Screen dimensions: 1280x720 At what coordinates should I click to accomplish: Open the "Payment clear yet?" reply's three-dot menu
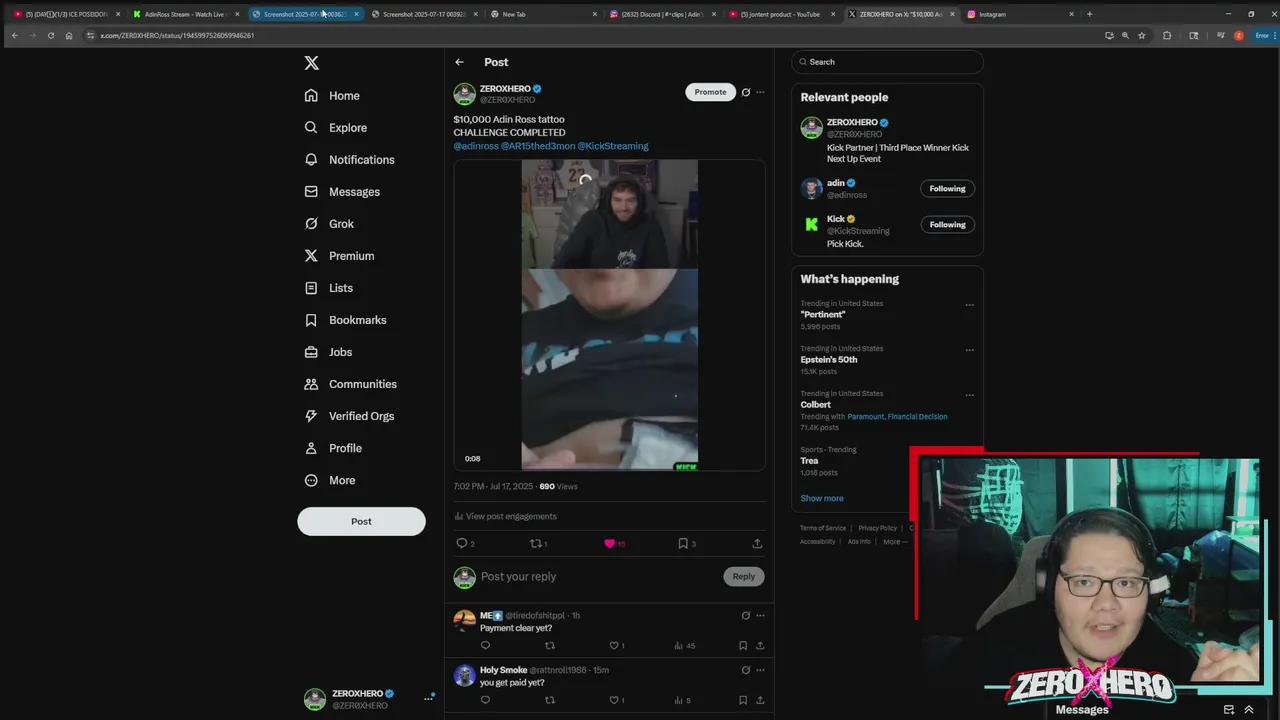(x=760, y=616)
